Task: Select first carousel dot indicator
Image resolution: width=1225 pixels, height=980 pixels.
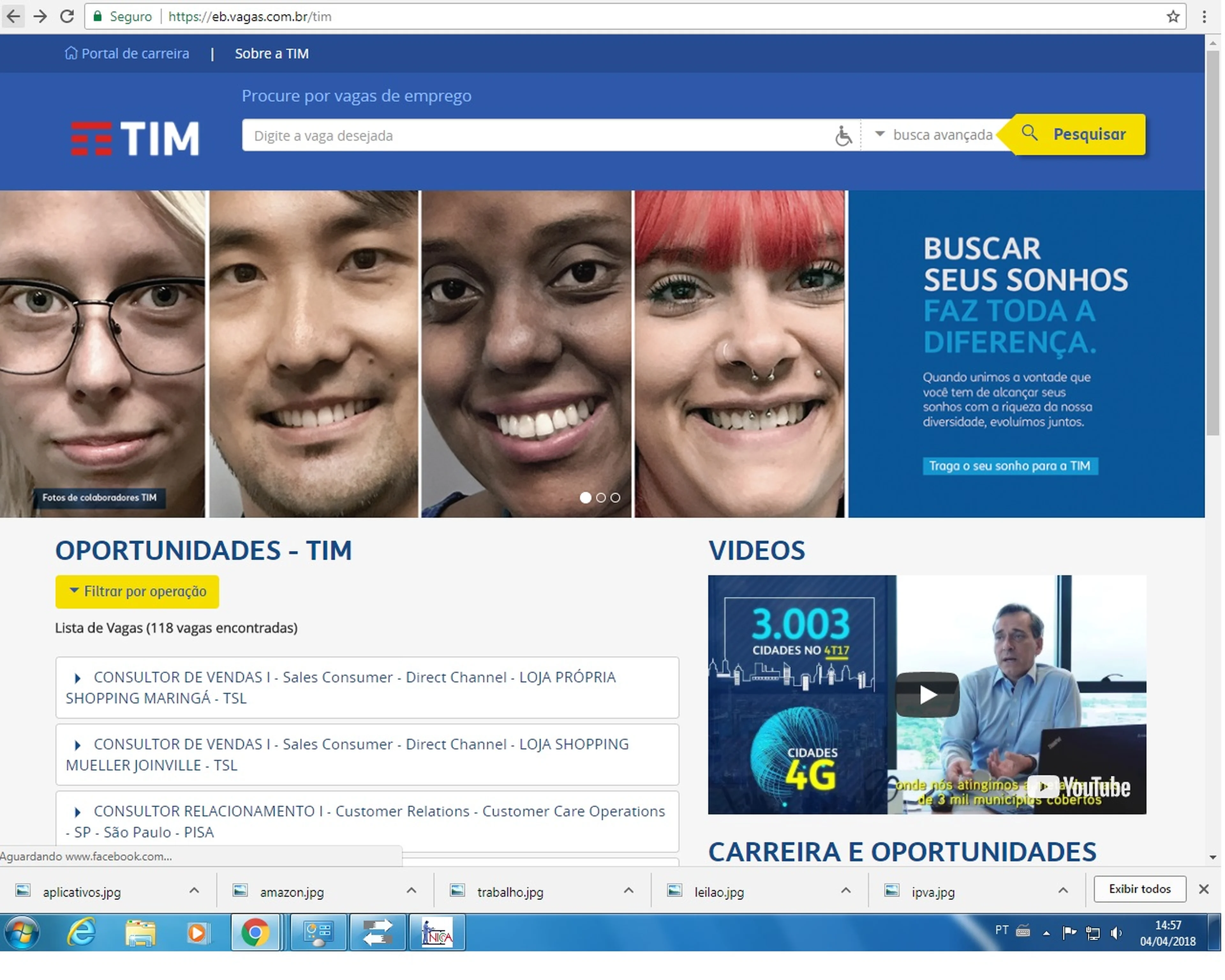Action: 585,498
